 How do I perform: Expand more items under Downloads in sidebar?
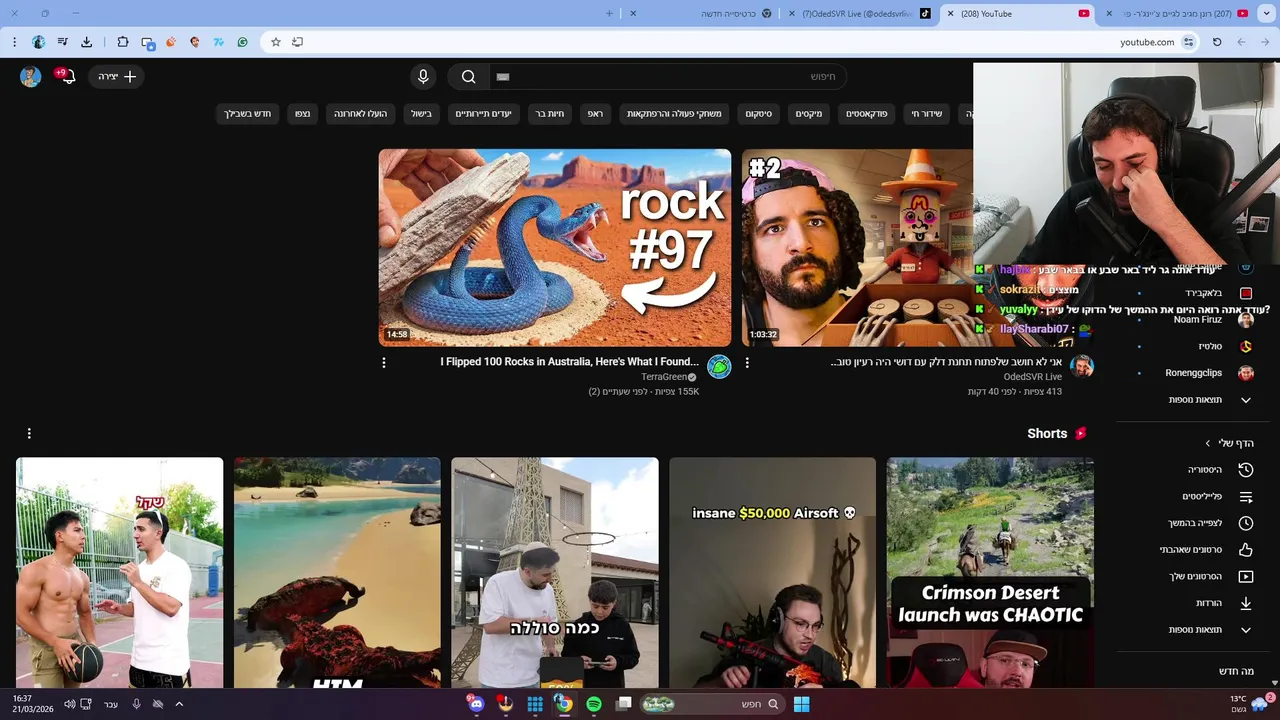(x=1246, y=630)
